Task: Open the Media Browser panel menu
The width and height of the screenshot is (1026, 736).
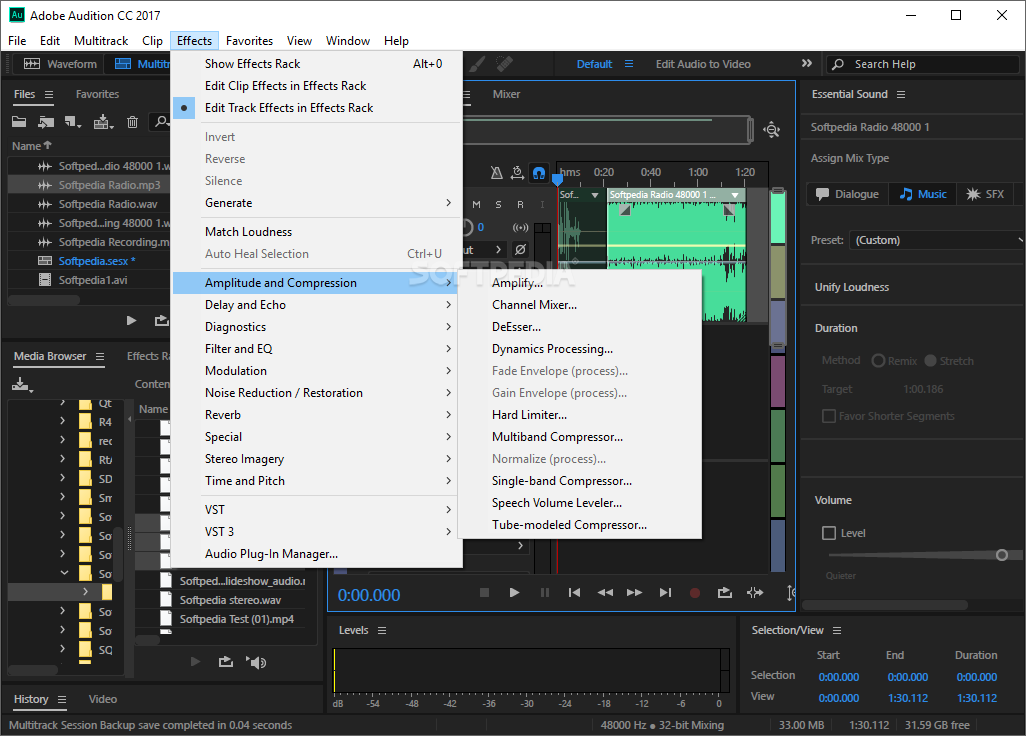Action: coord(100,357)
